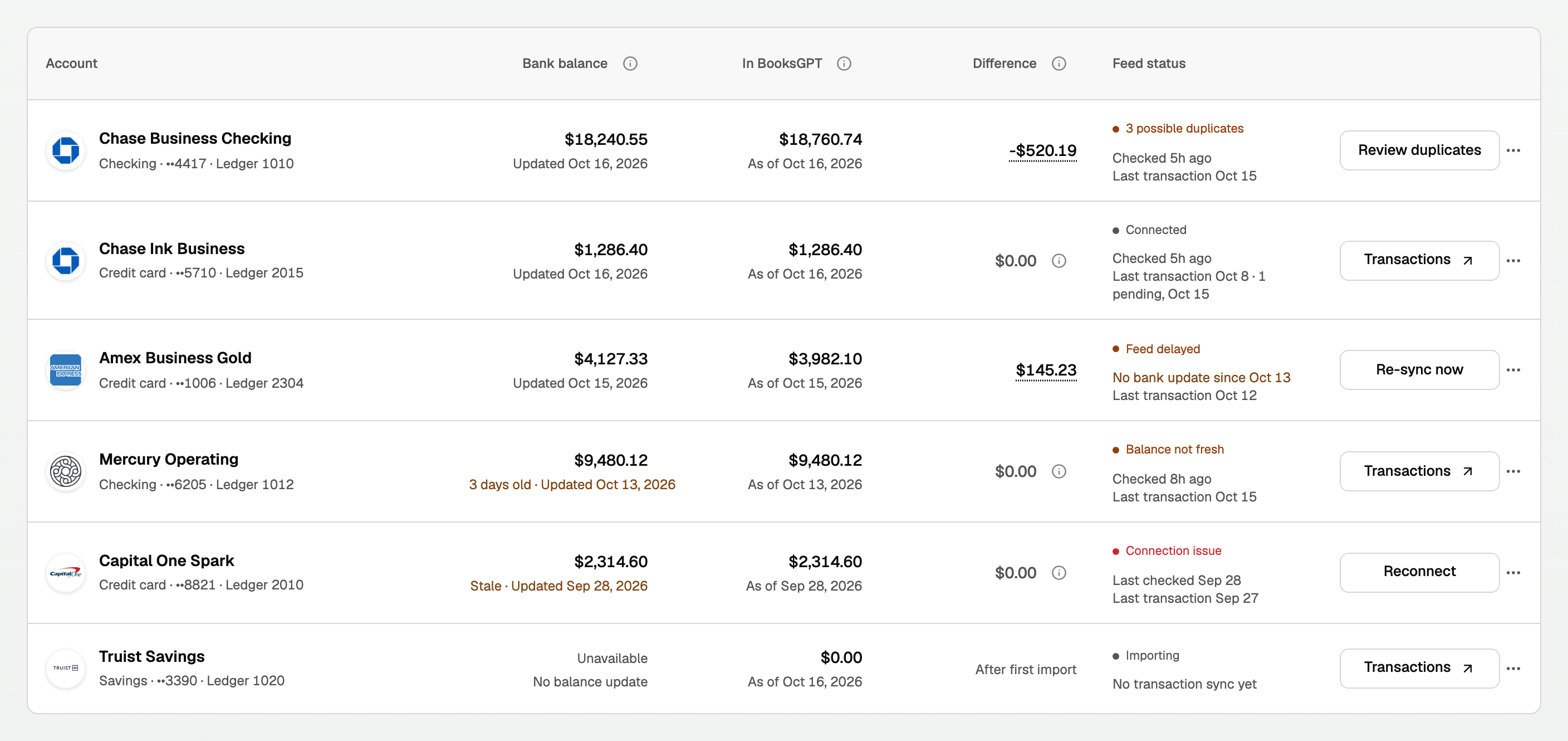Image resolution: width=1568 pixels, height=741 pixels.
Task: Open more options for Mercury Operating
Action: pos(1513,471)
